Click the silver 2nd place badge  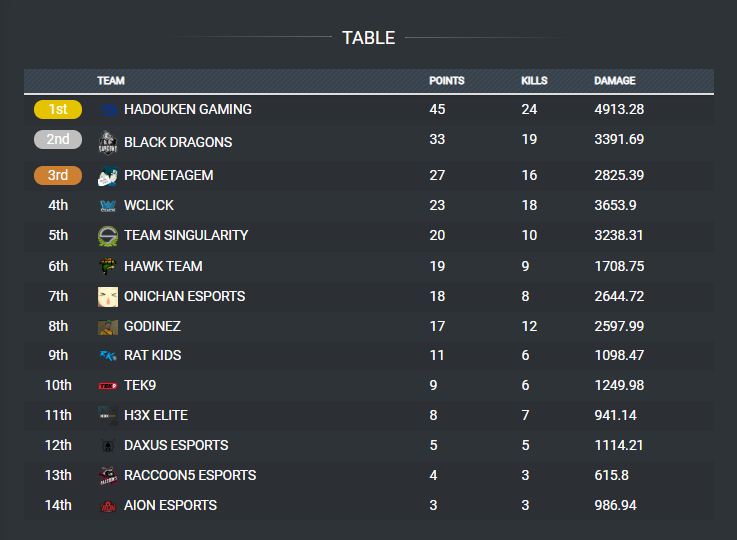pyautogui.click(x=58, y=140)
